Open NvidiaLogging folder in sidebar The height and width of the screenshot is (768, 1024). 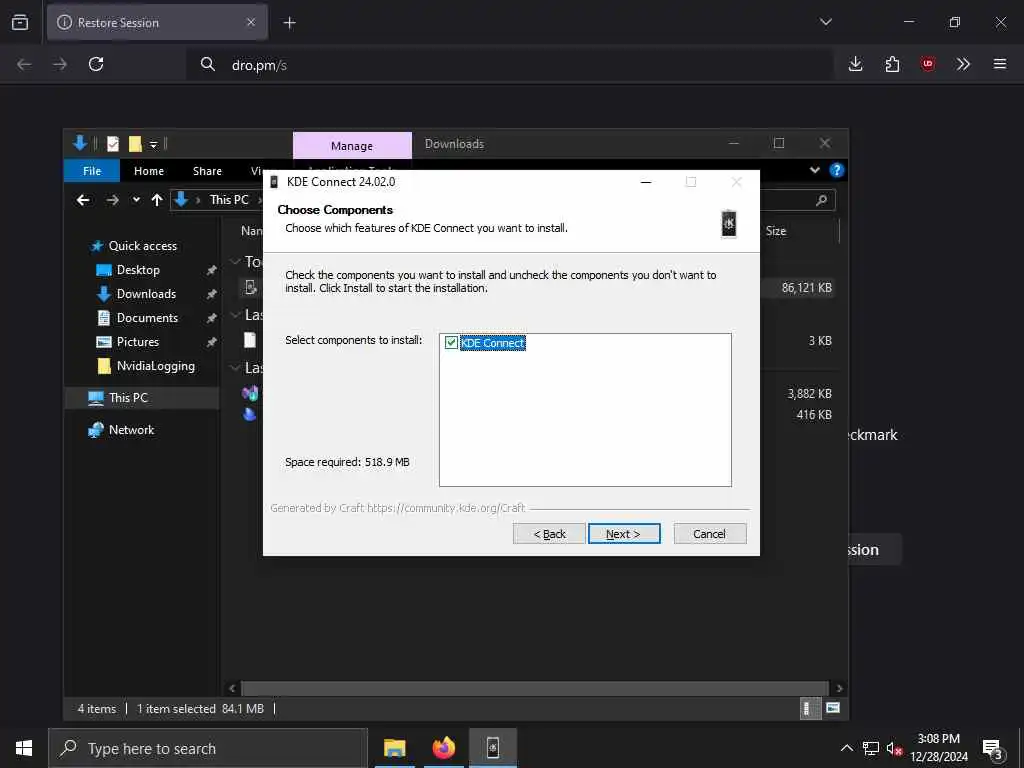pos(155,366)
